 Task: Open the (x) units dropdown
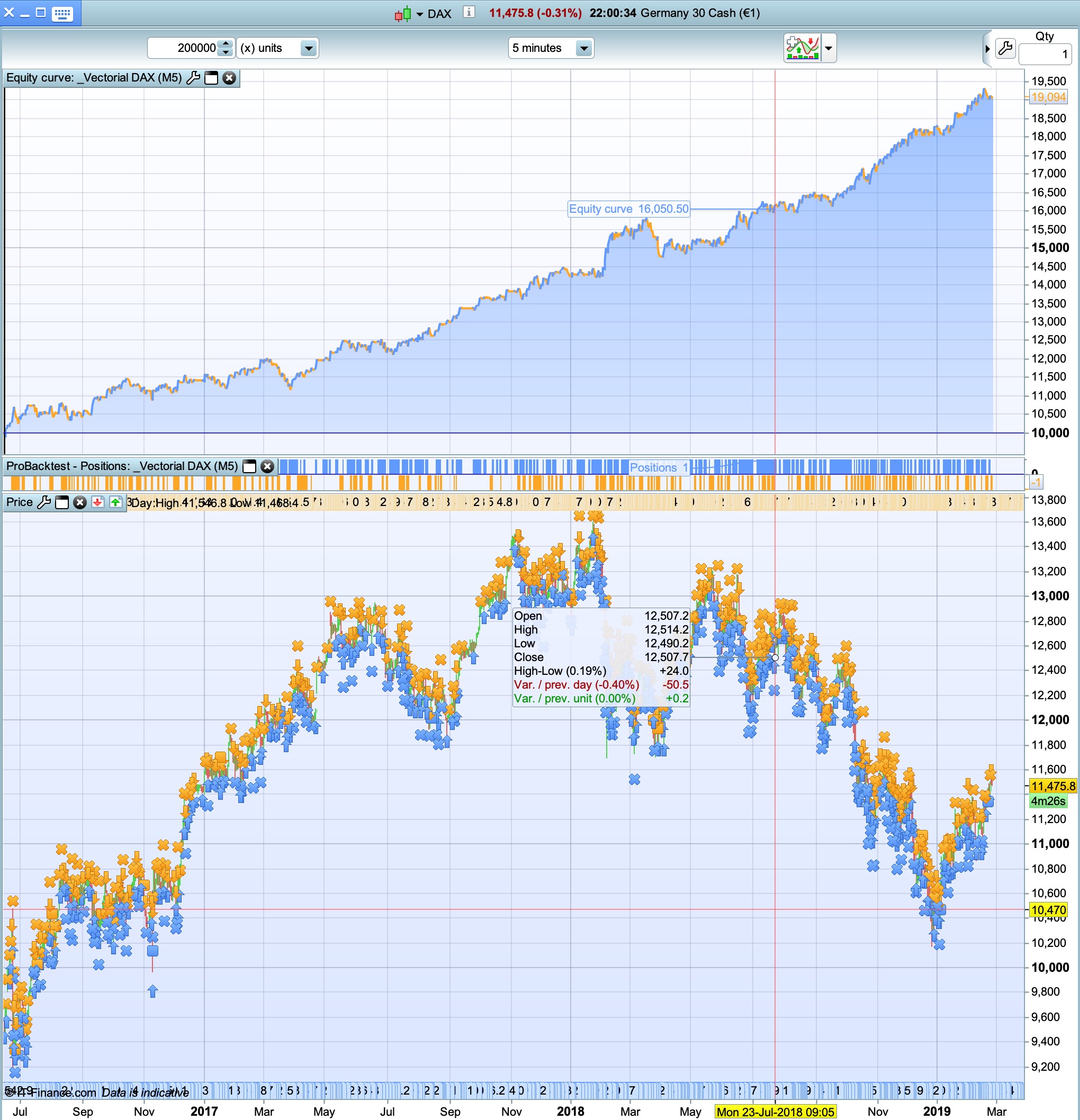click(308, 48)
